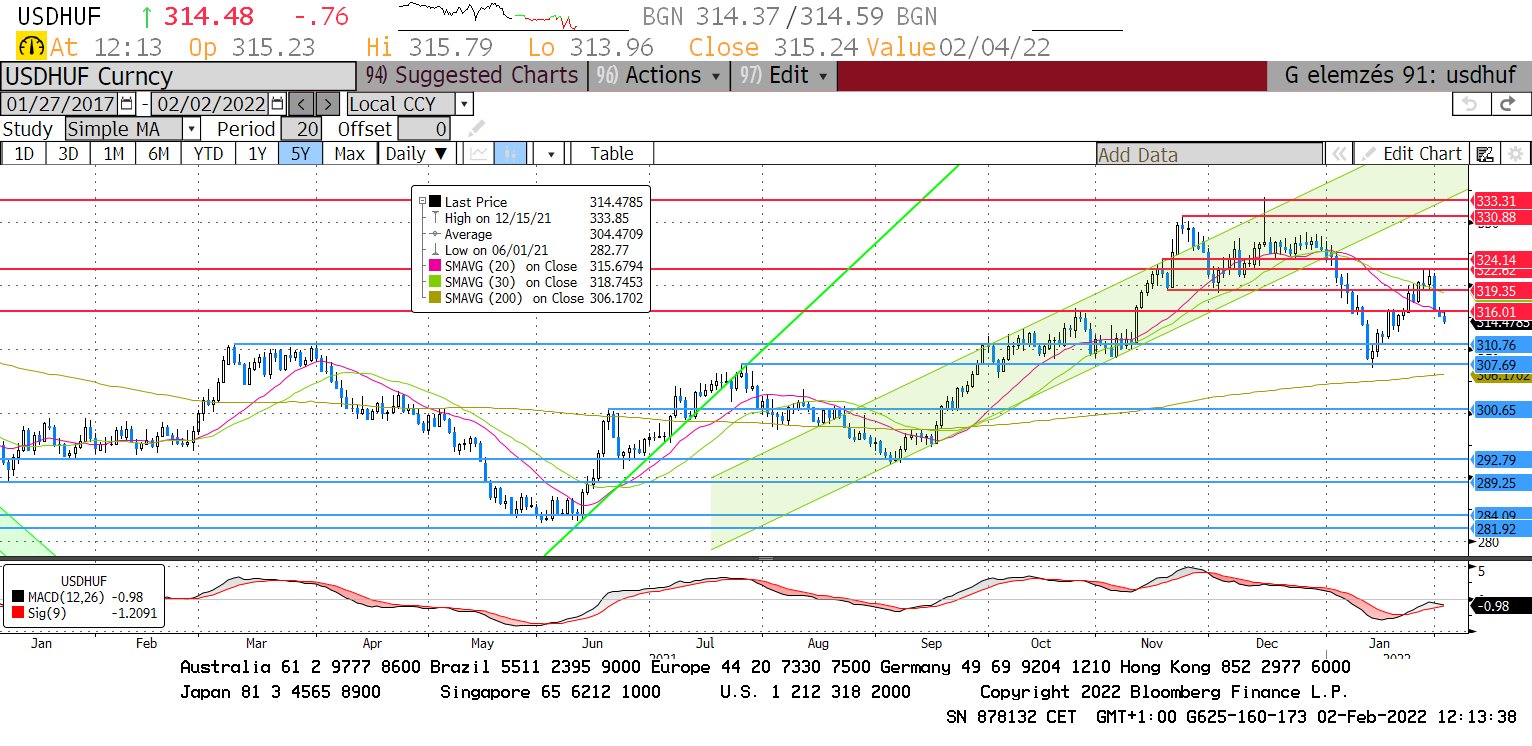Focus the Add Data input field

(x=1209, y=154)
